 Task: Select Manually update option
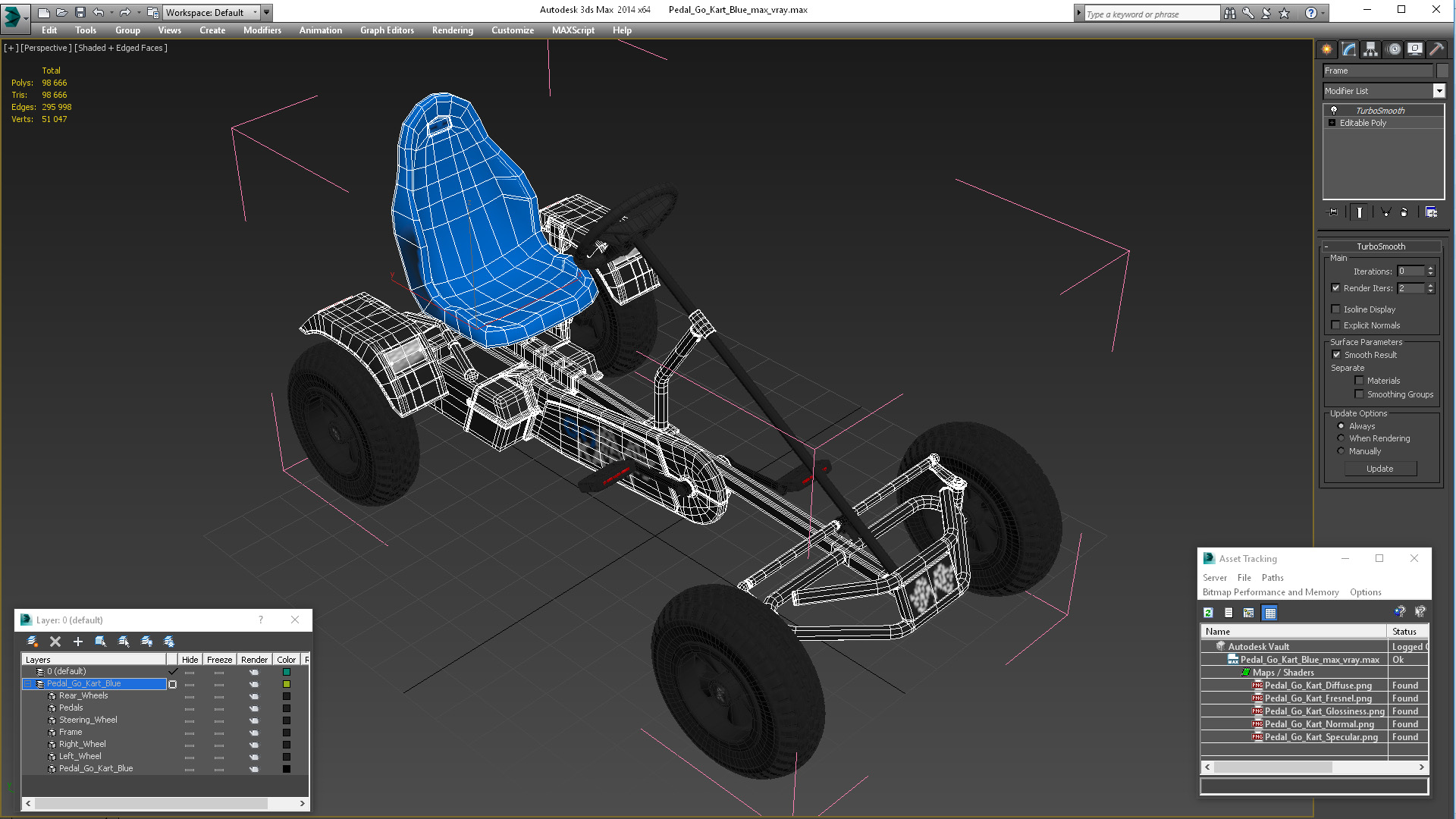click(x=1341, y=451)
